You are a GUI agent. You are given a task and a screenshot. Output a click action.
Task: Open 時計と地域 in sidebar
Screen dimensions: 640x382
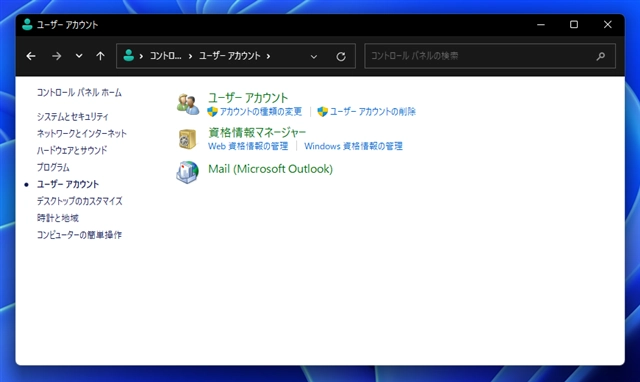pos(58,218)
